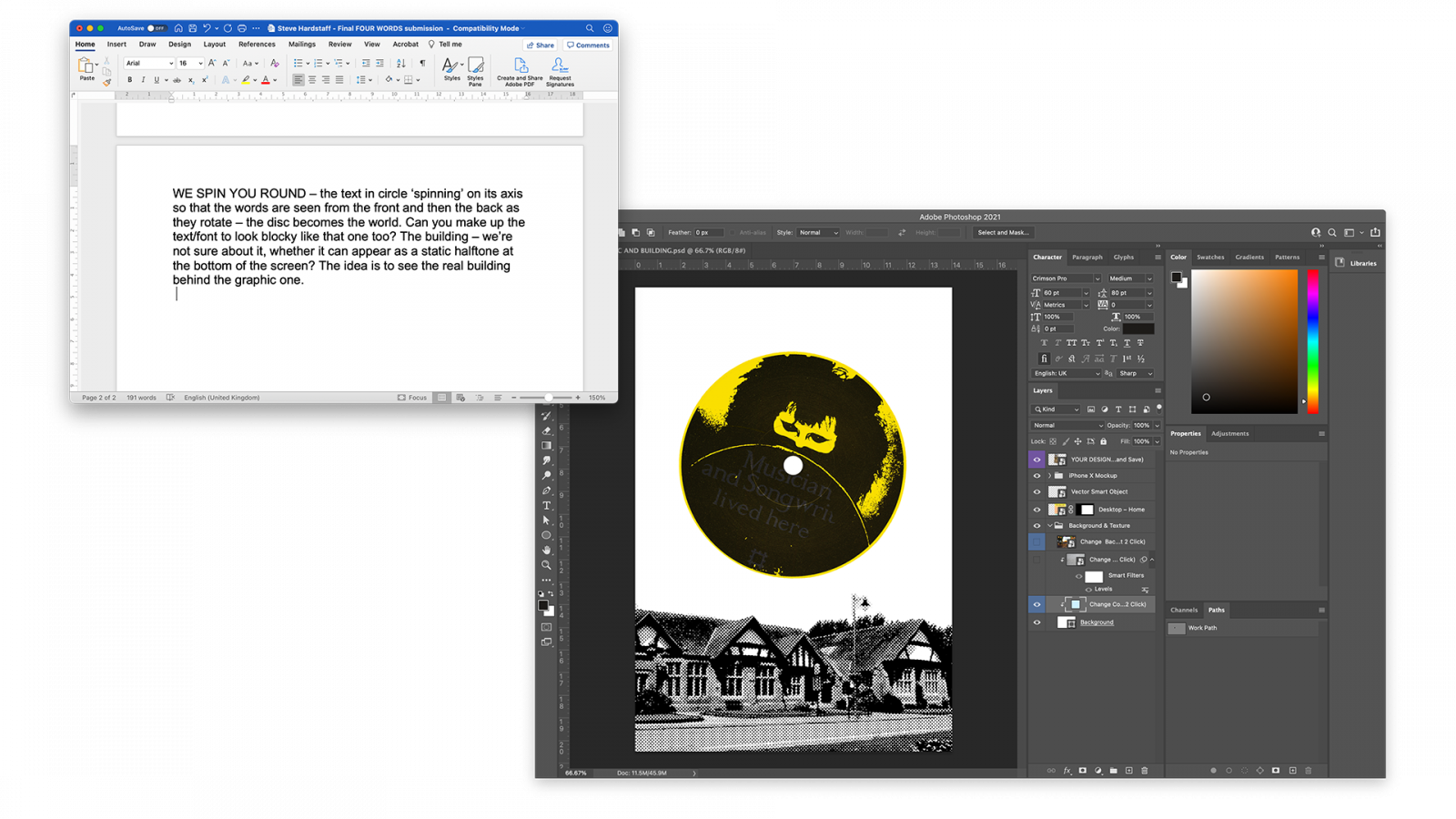Click the hue spectrum slider in Color panel
Viewport: 1456px width, 819px height.
1313,342
